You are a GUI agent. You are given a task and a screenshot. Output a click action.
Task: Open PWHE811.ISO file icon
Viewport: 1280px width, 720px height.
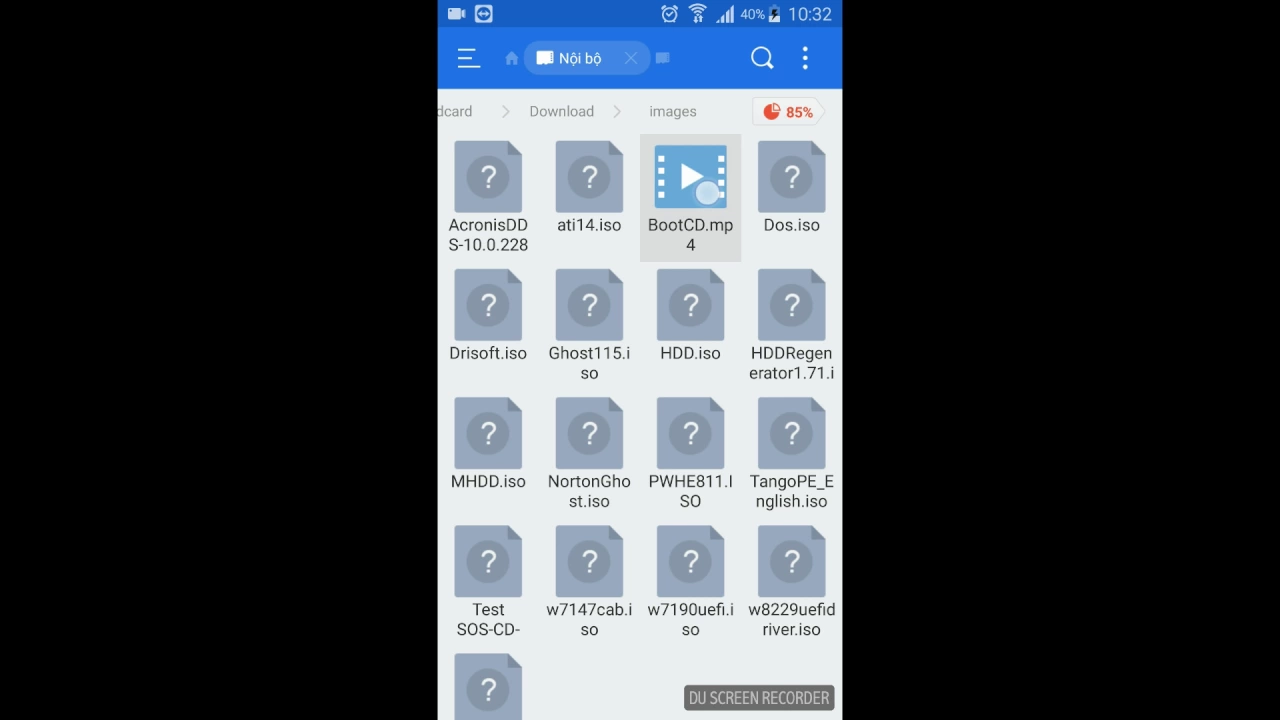690,433
